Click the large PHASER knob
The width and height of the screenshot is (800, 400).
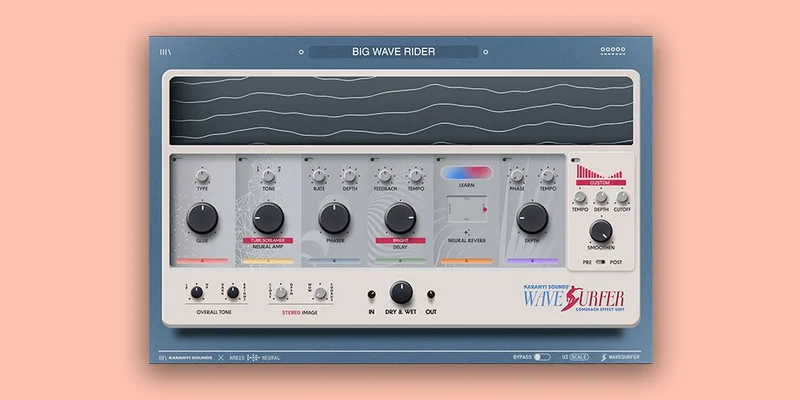(x=334, y=218)
